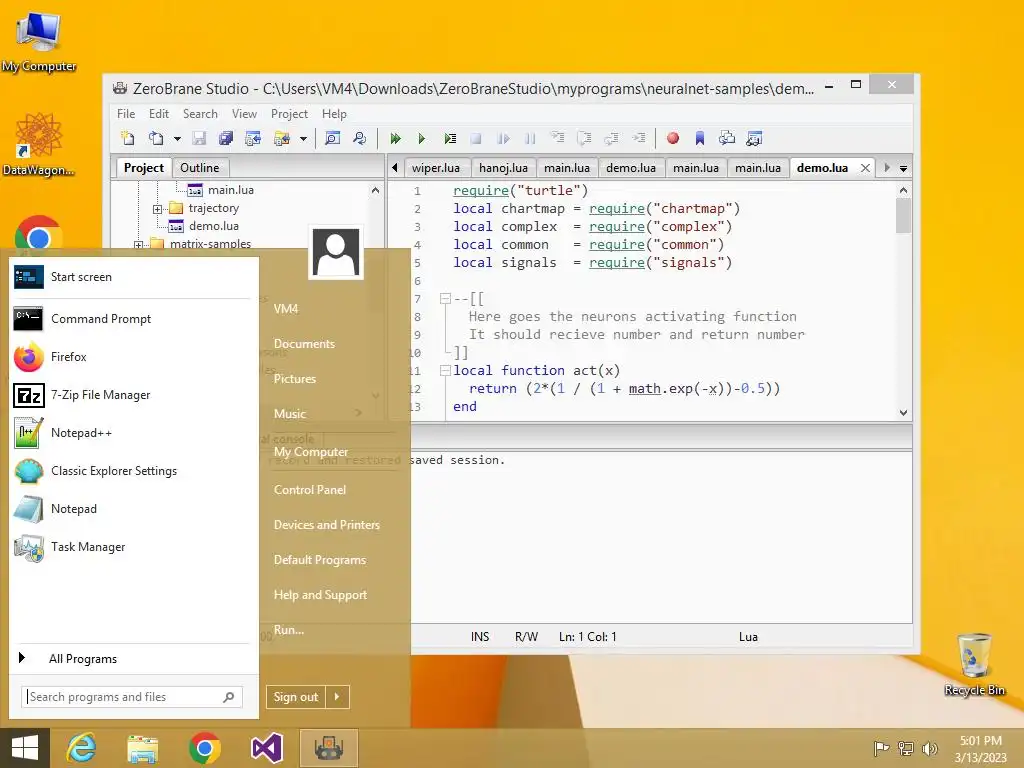Toggle INS mode in the status bar

(480, 637)
